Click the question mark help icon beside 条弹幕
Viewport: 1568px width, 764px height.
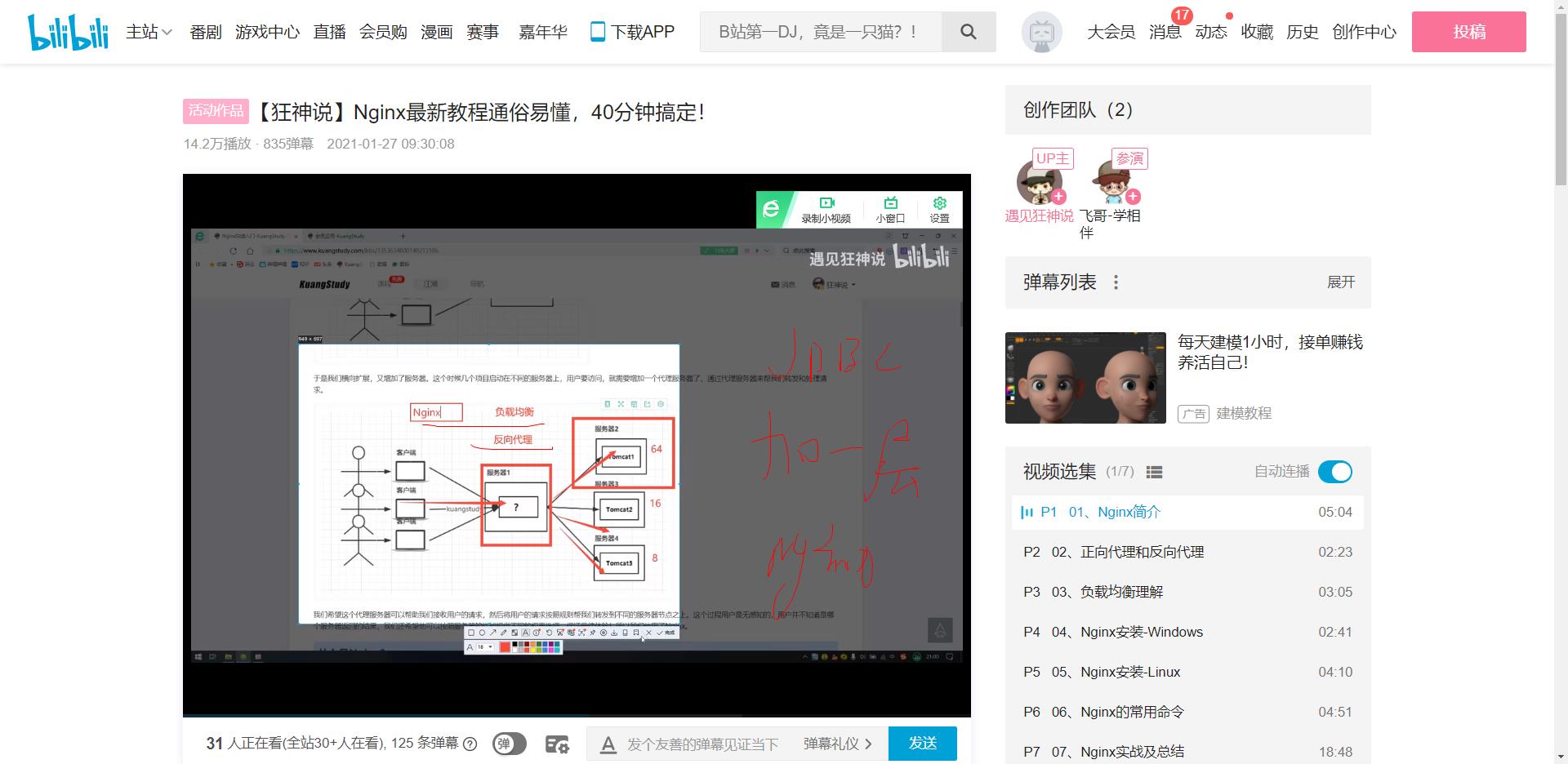[470, 744]
